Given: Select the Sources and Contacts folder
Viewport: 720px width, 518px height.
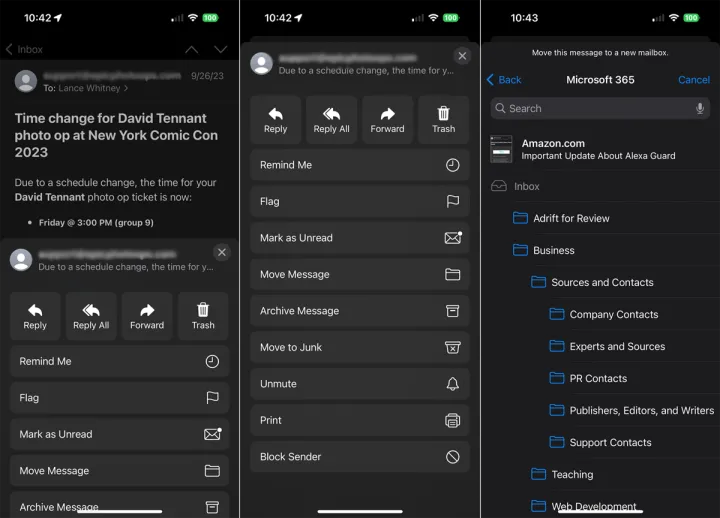Looking at the screenshot, I should click(602, 282).
